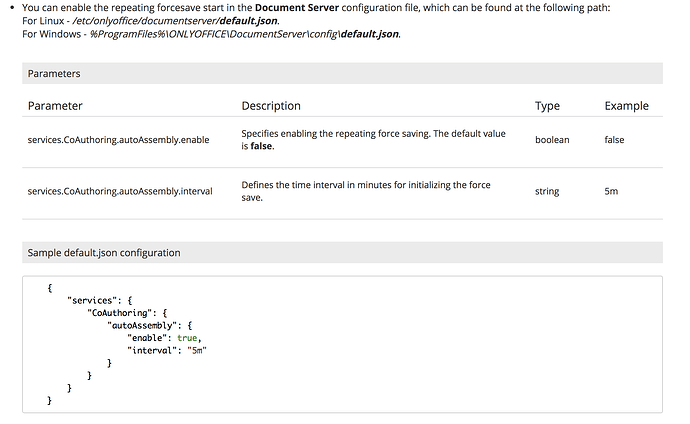Viewport: 690px width, 424px height.
Task: Click the "interval": "5m" line in the code
Action: (x=172, y=350)
